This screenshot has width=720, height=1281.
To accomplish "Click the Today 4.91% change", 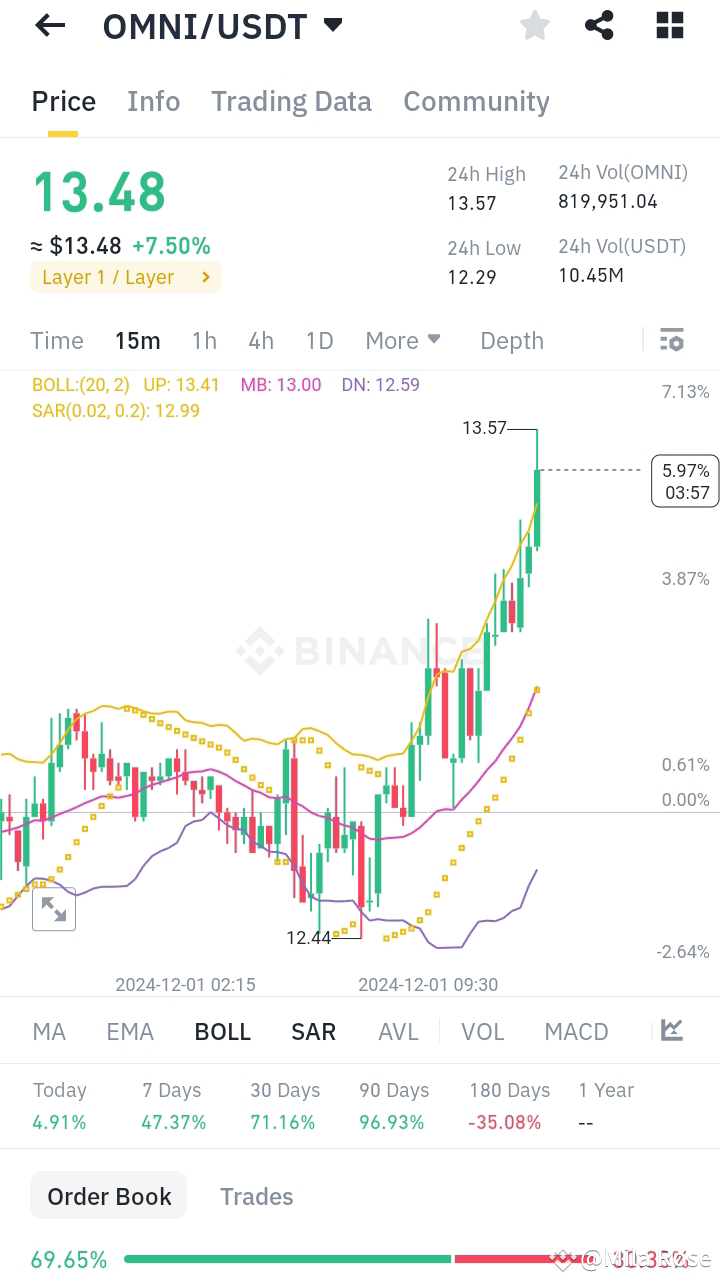I will [60, 1122].
